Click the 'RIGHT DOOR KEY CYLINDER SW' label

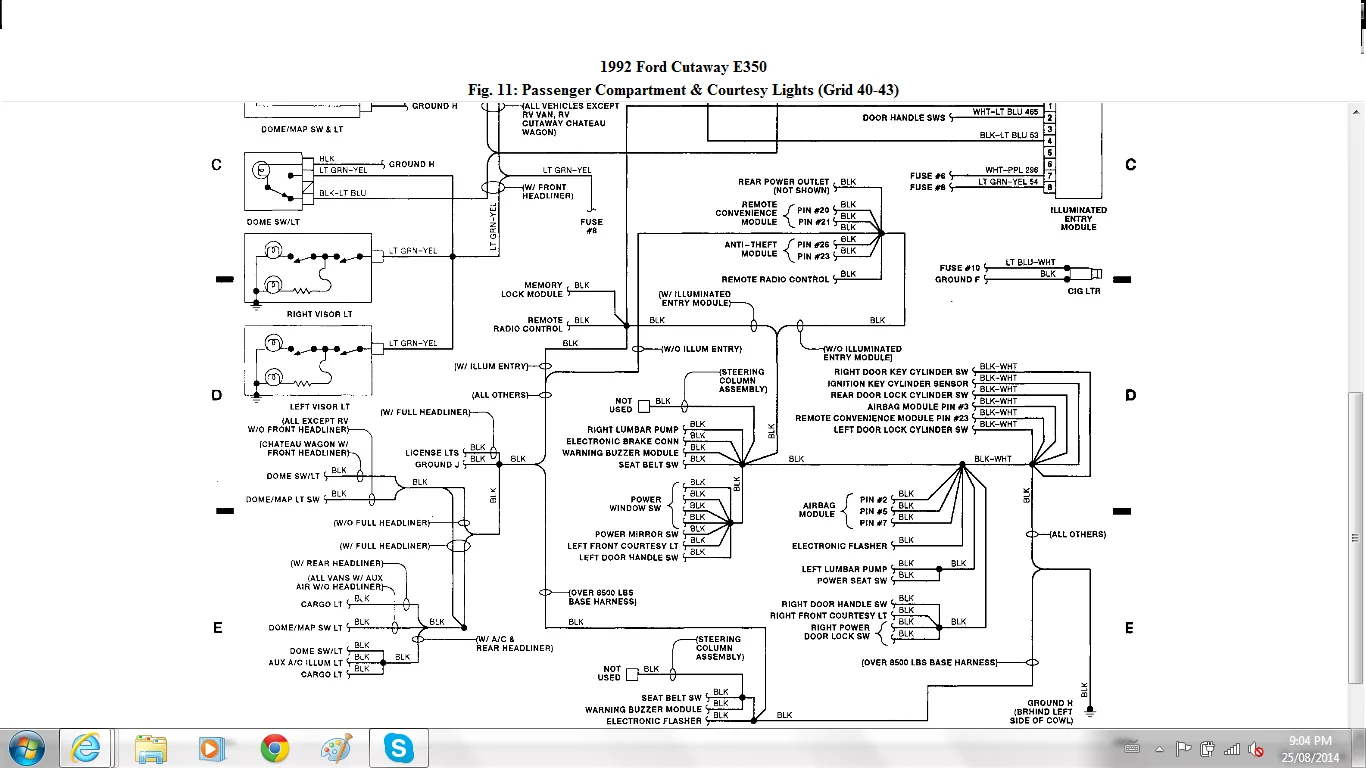[x=901, y=372]
